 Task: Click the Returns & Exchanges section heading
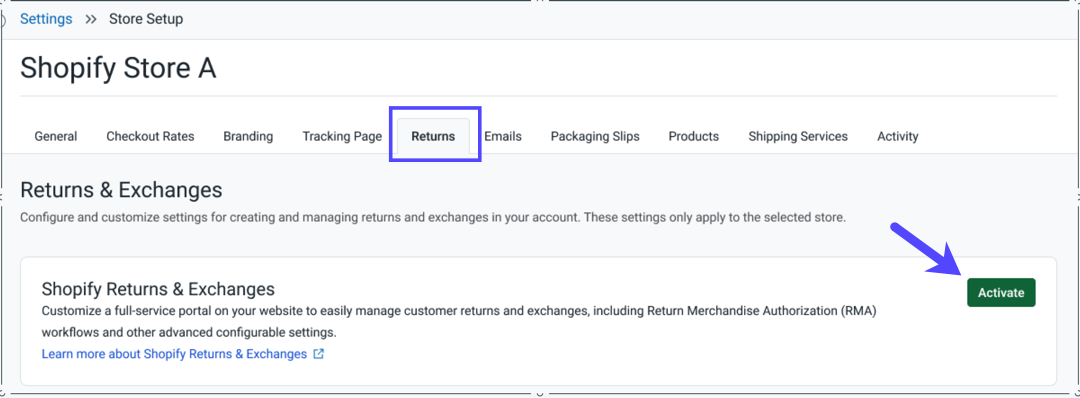tap(121, 190)
